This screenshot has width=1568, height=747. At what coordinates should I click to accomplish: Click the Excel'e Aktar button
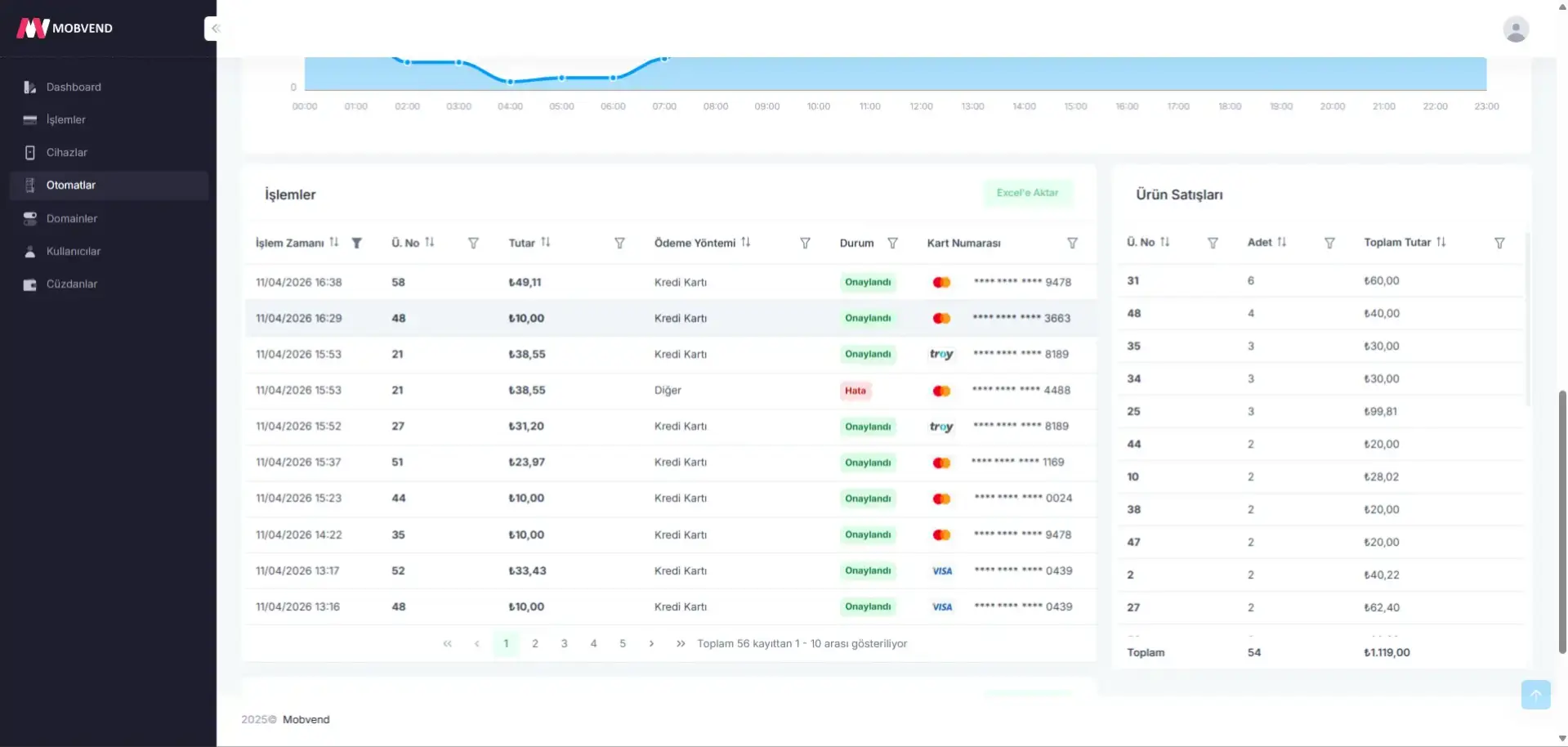pyautogui.click(x=1027, y=193)
